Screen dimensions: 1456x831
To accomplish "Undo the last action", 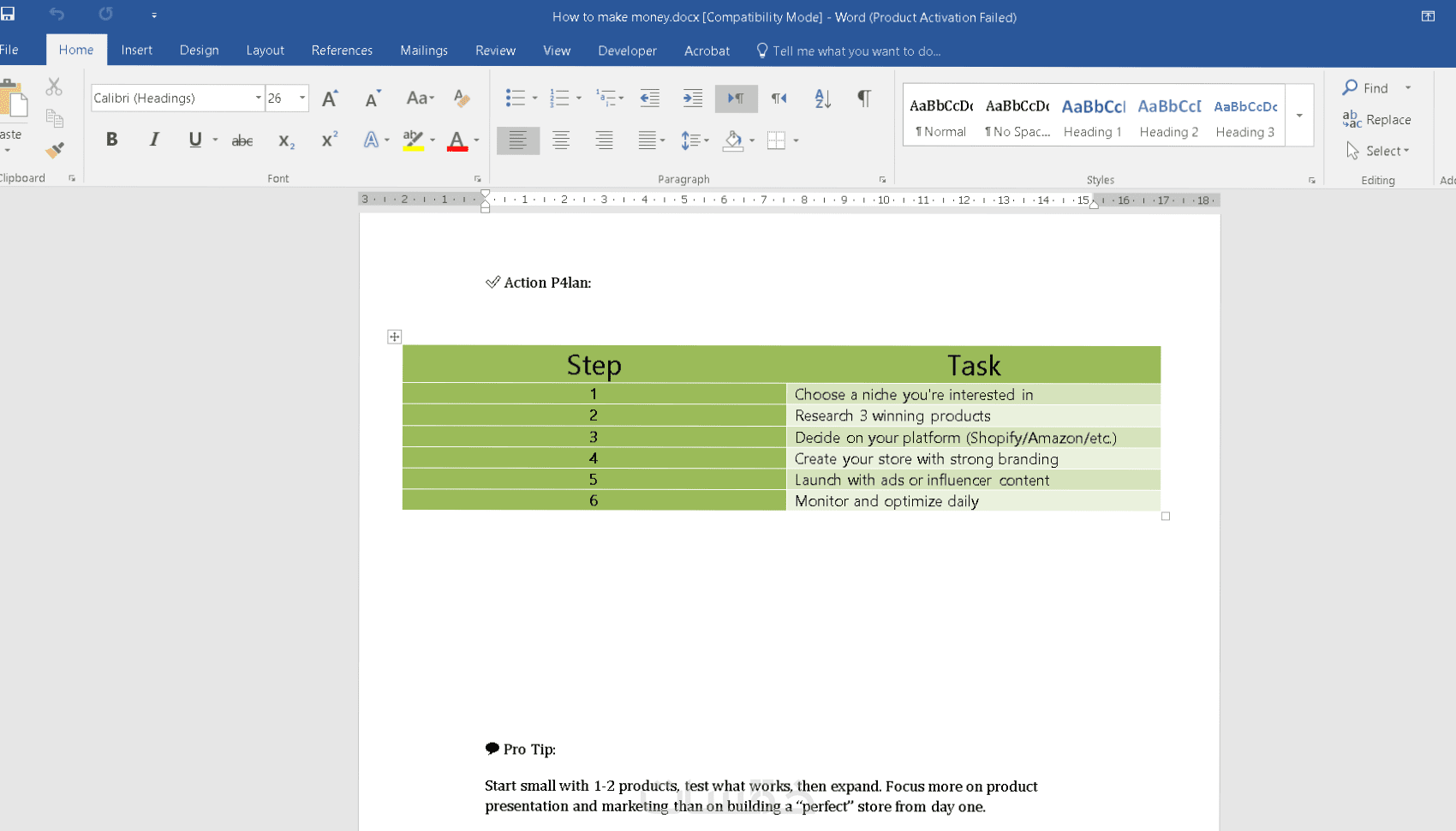I will click(x=57, y=15).
